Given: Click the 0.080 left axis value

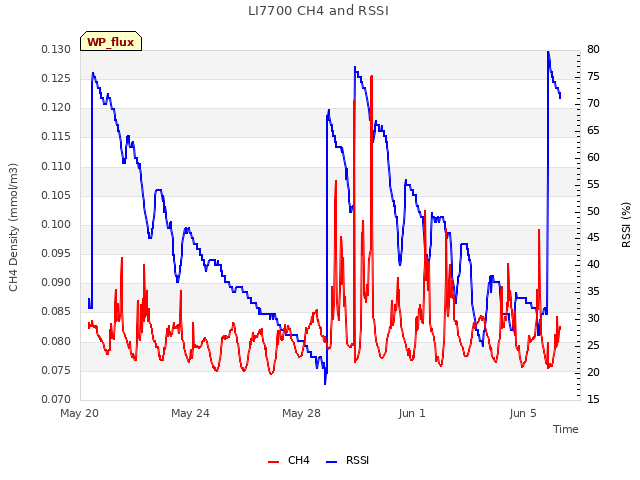Looking at the screenshot, I should [x=56, y=341].
